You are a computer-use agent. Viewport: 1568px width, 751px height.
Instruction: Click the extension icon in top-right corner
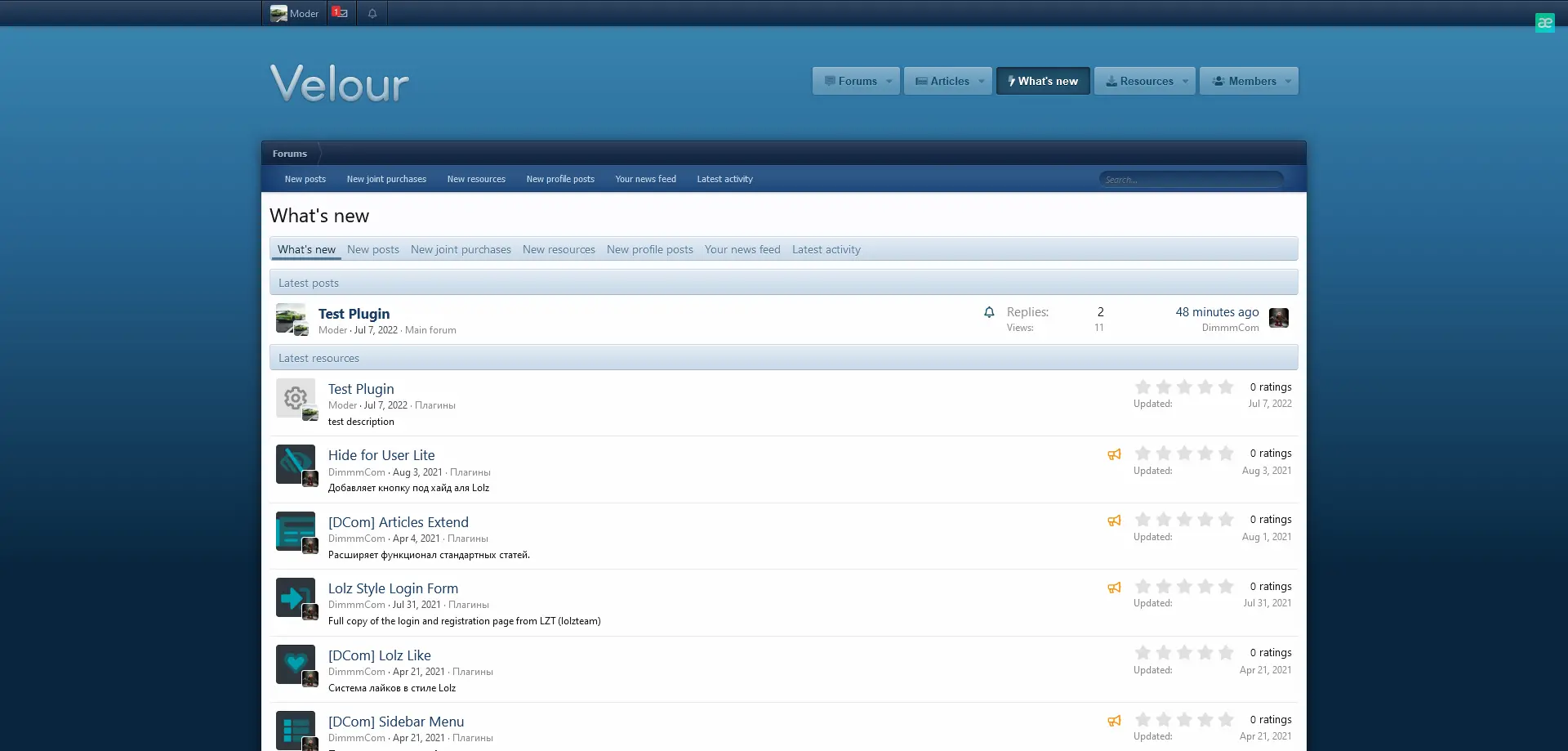1544,23
